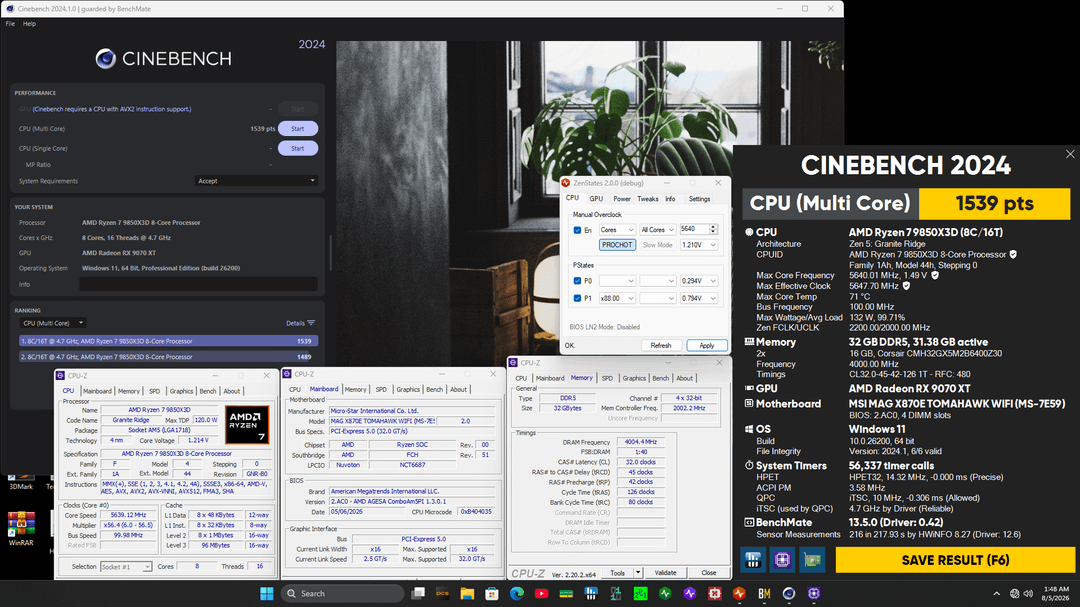Screen dimensions: 1080x607
Task: Toggle the P0 PState checkbox
Action: point(577,281)
